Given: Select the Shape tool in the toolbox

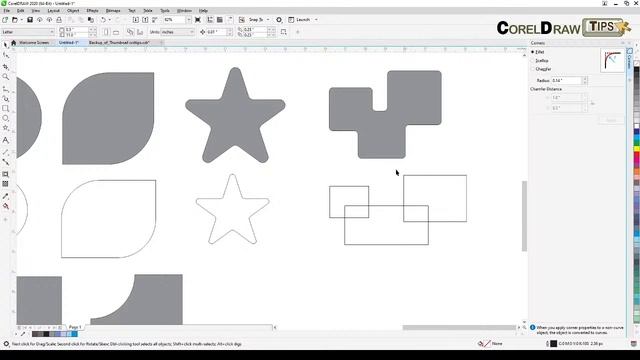Looking at the screenshot, I should [x=6, y=55].
